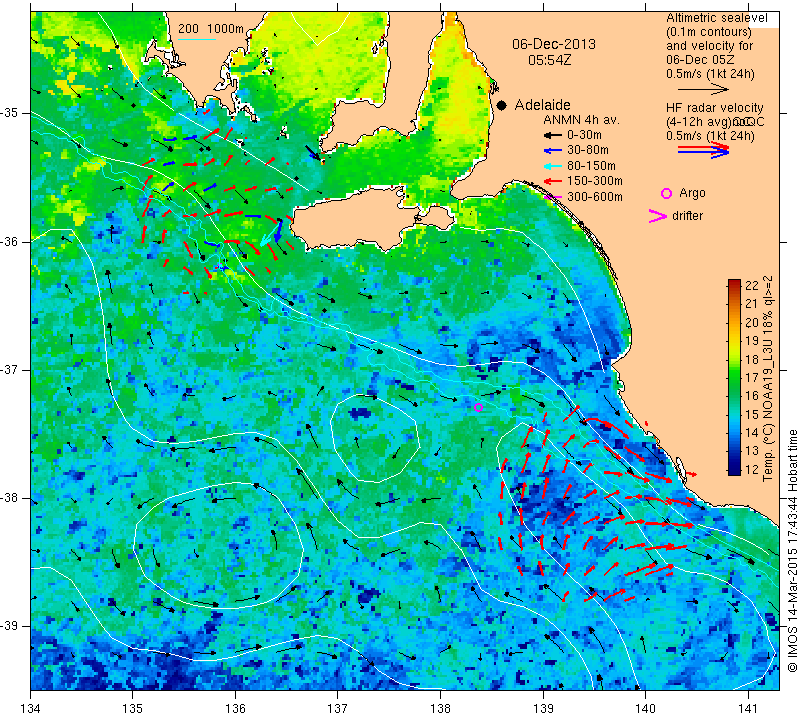Select the time text 05:54Z

click(549, 60)
